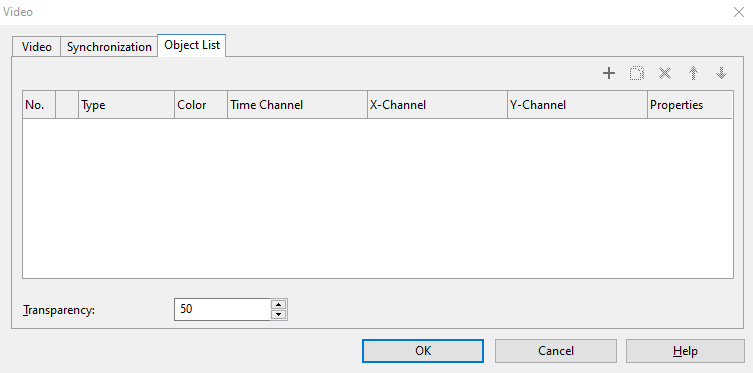
Task: Delete the selected object with X icon
Action: click(x=665, y=73)
